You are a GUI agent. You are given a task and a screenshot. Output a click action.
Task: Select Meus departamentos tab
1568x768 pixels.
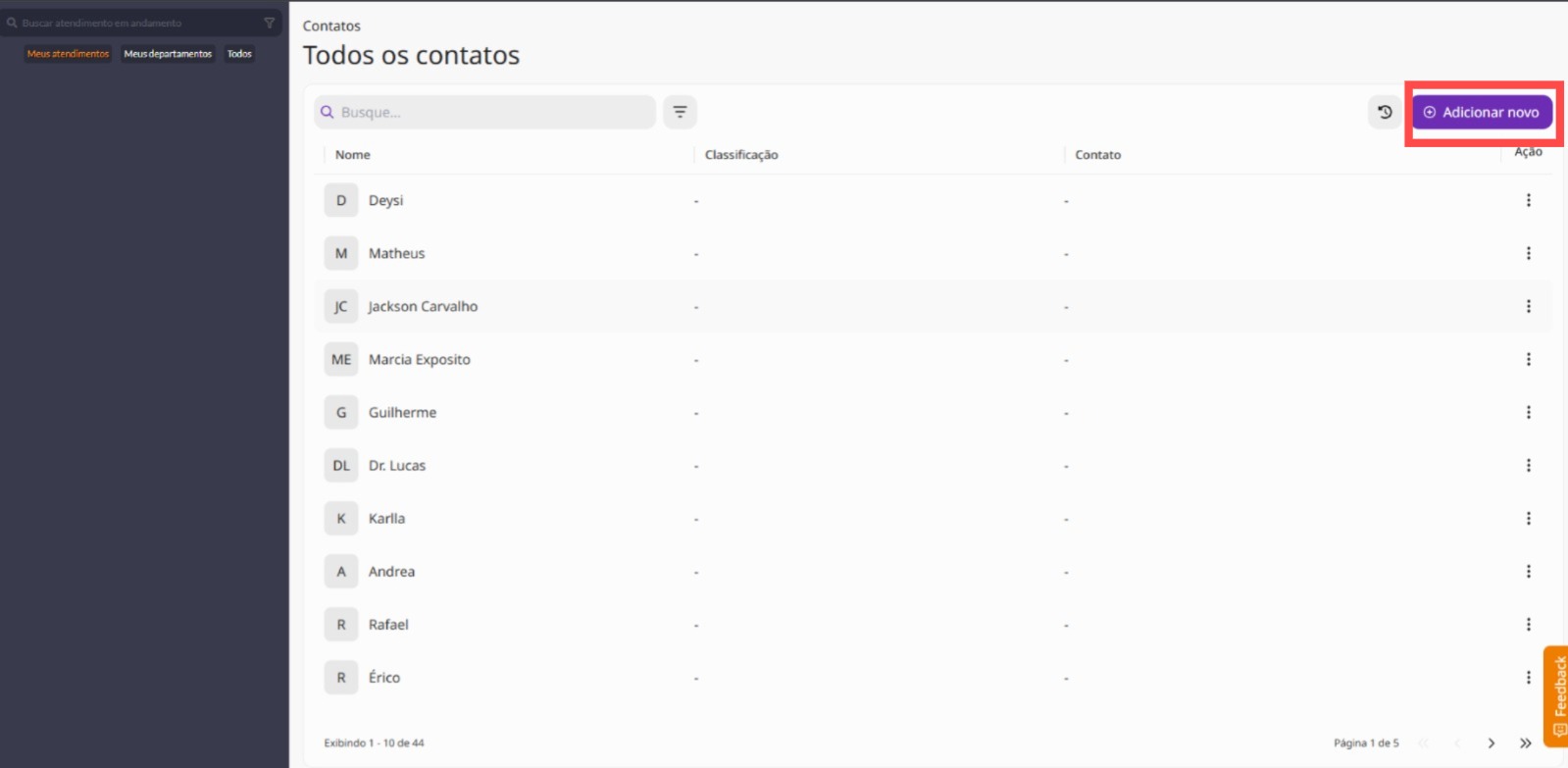168,54
